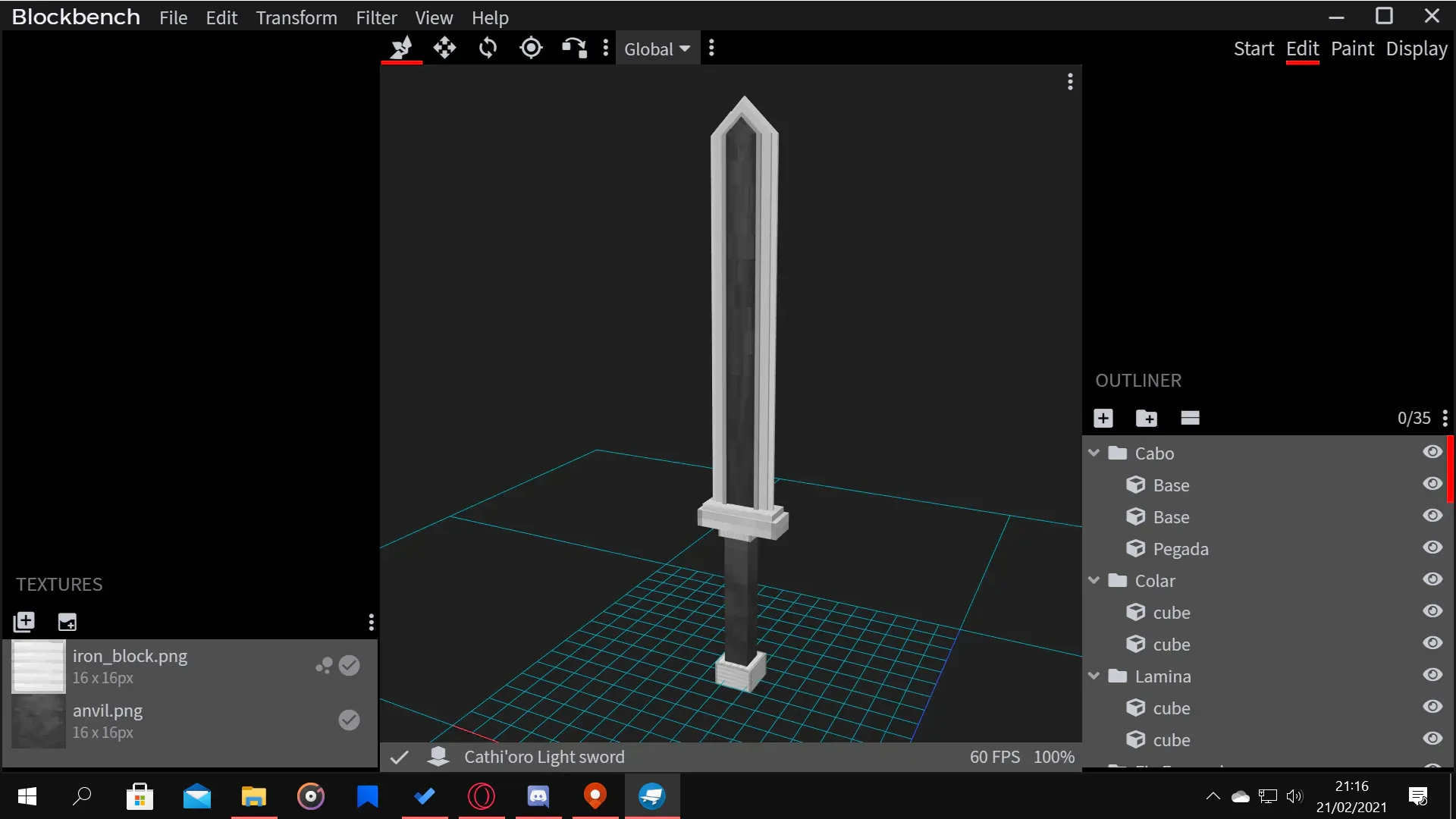The image size is (1456, 819).
Task: Switch to the Display tab
Action: pos(1417,49)
